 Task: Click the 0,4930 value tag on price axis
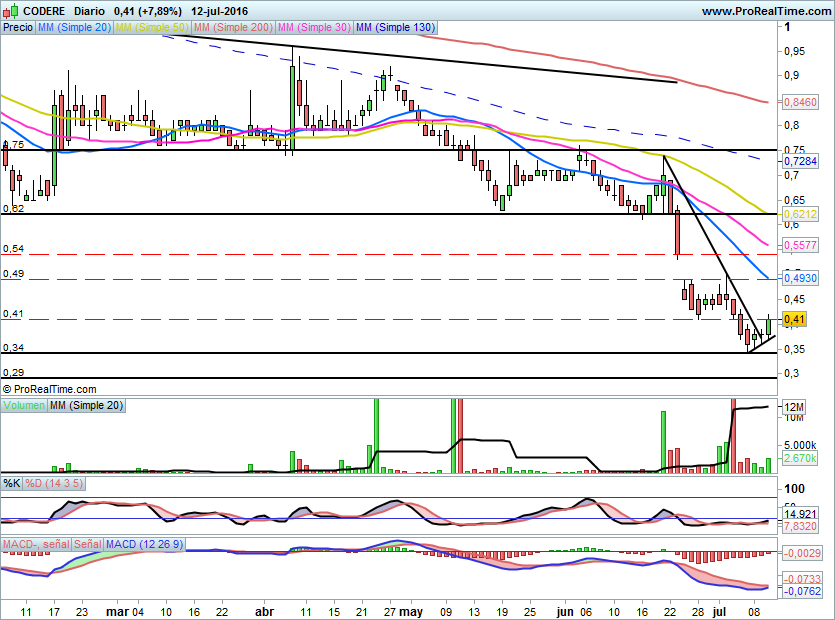[x=800, y=277]
